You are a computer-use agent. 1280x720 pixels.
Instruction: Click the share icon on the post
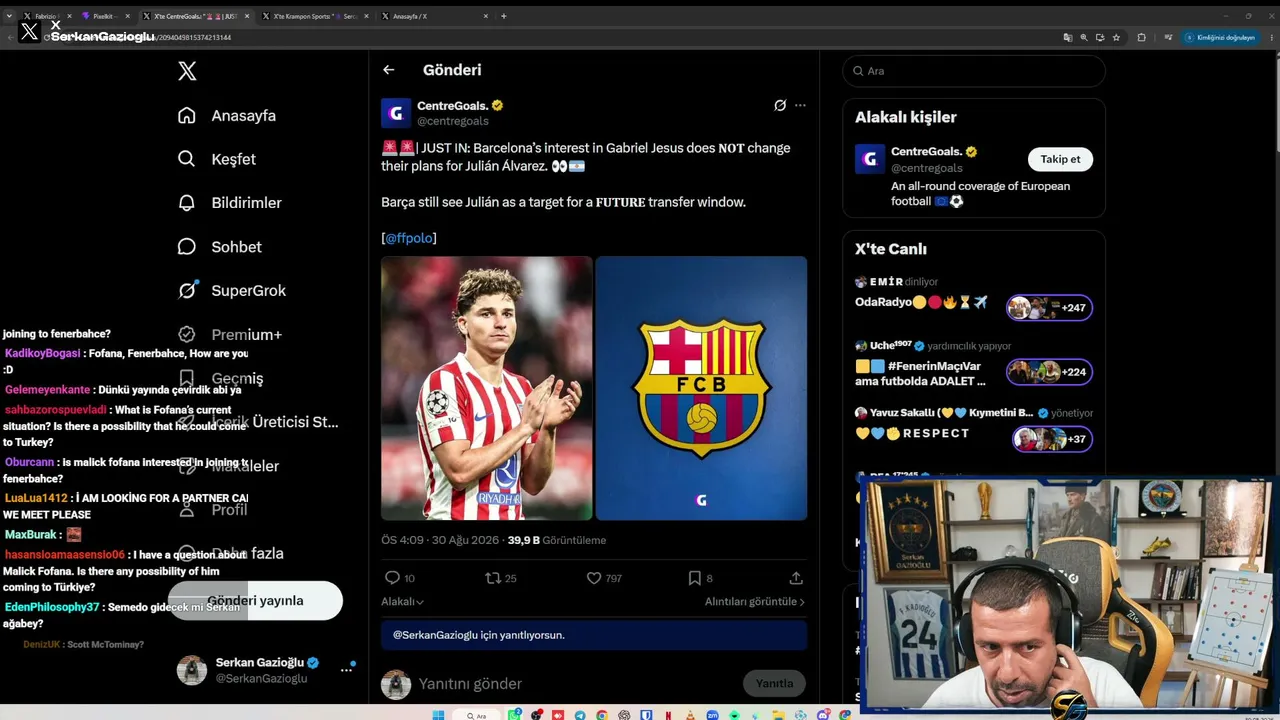pyautogui.click(x=796, y=578)
